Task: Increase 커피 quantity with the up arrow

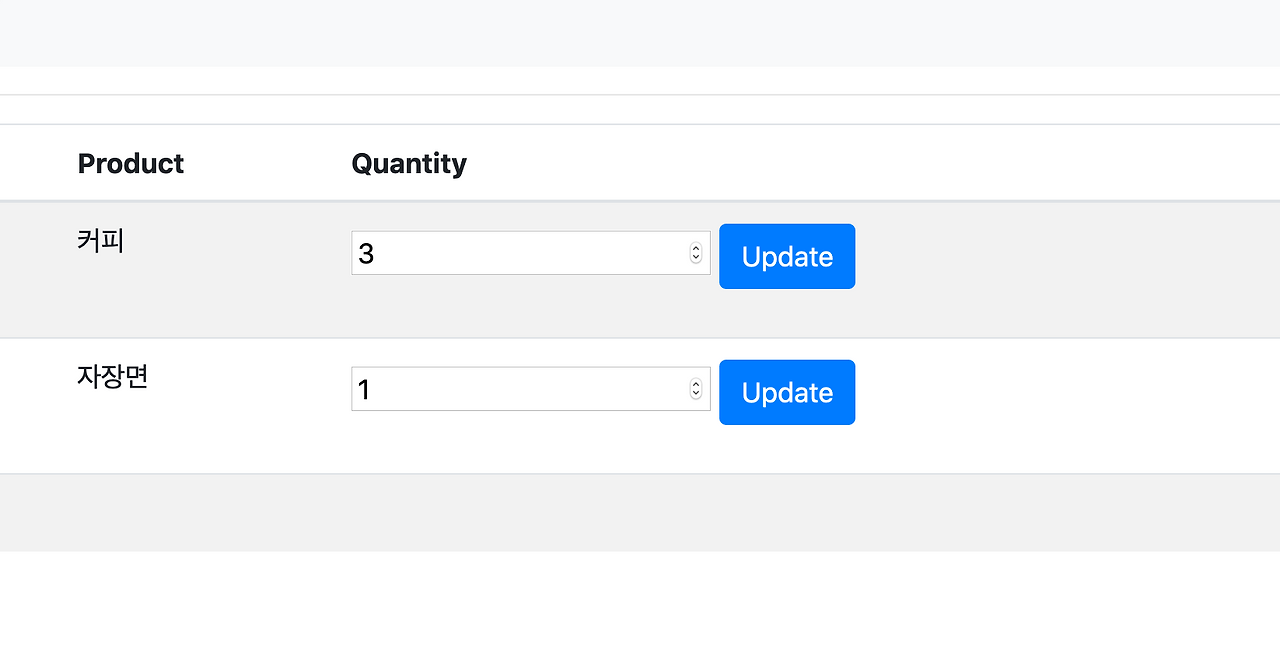Action: 696,248
